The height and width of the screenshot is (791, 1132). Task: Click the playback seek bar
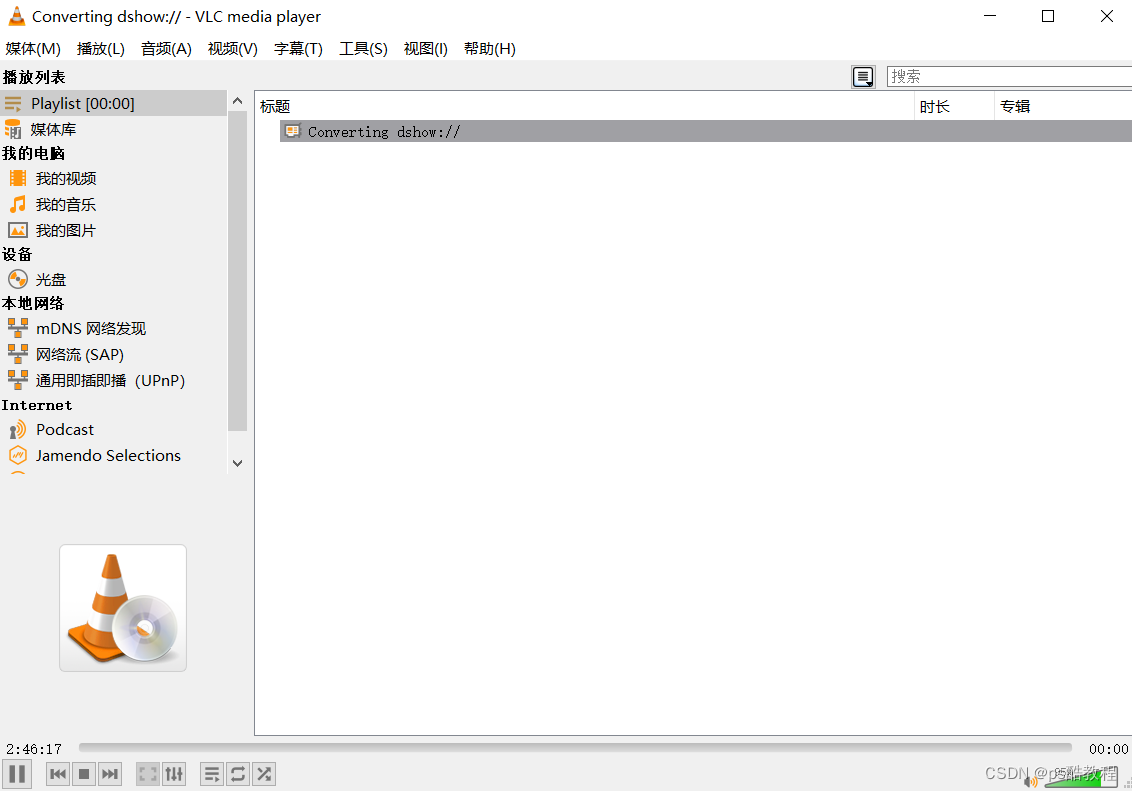pos(575,748)
